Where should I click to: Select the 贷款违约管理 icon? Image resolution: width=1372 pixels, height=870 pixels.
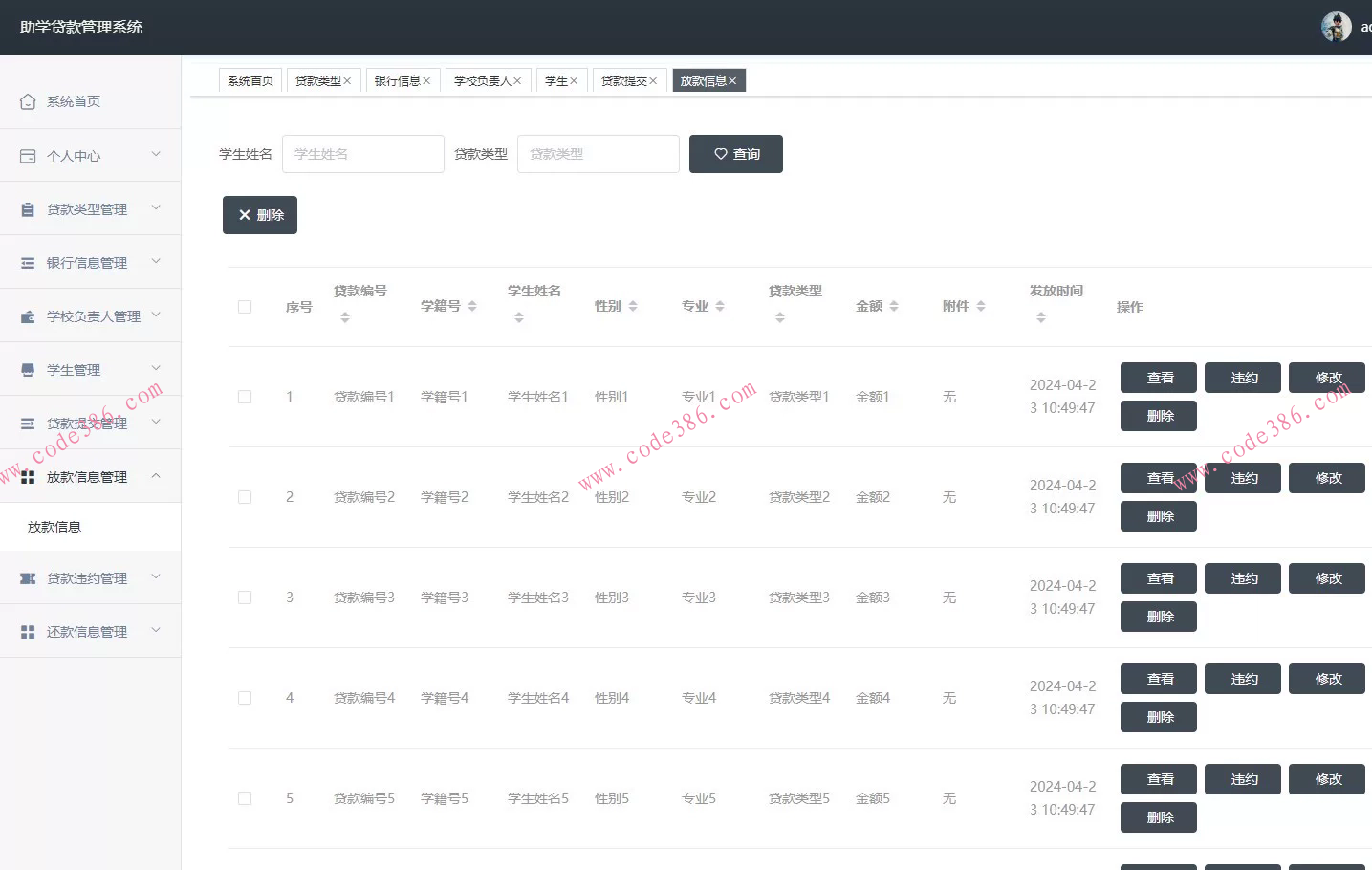(x=27, y=577)
